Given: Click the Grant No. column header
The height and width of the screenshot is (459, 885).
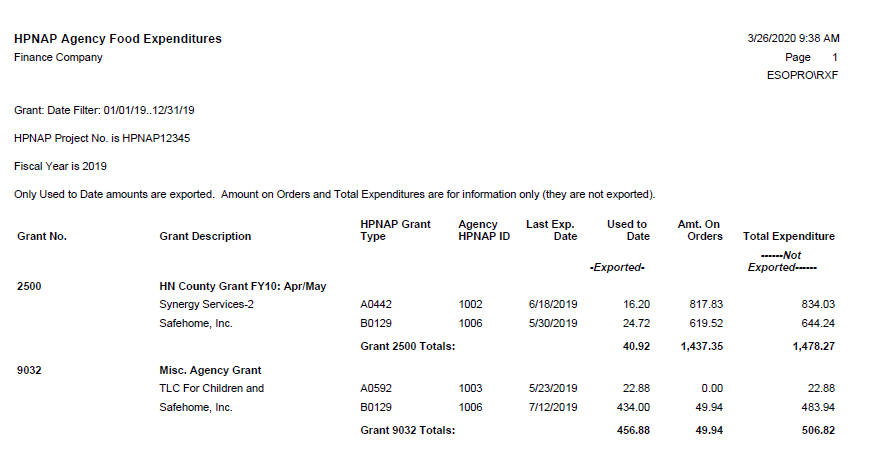Looking at the screenshot, I should click(x=42, y=237).
